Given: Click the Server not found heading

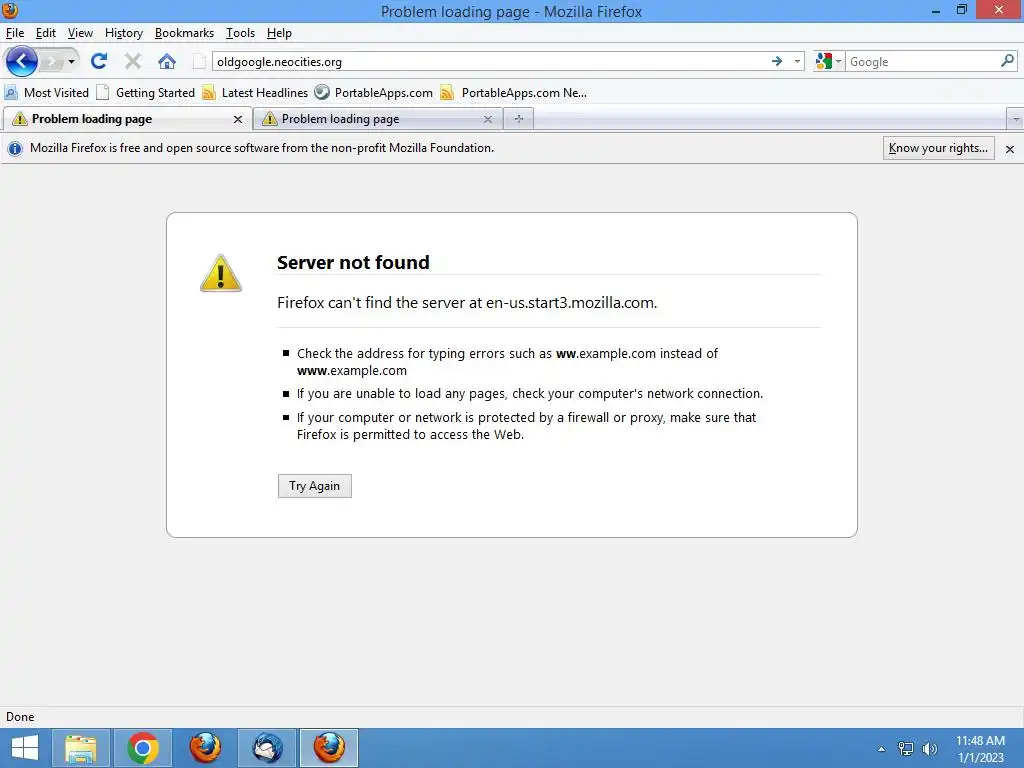Looking at the screenshot, I should coord(353,263).
